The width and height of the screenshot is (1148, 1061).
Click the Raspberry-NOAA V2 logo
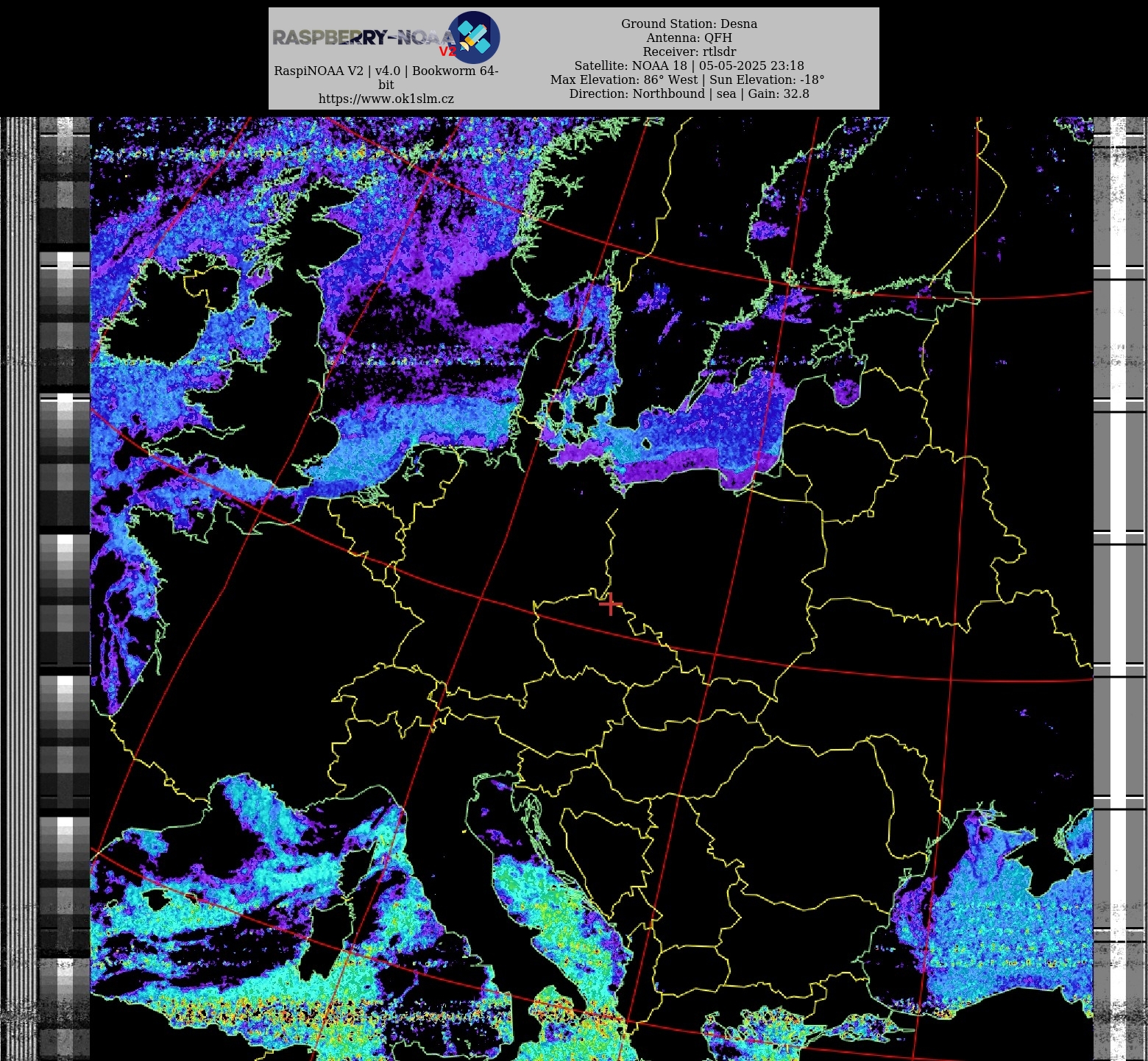[x=386, y=38]
